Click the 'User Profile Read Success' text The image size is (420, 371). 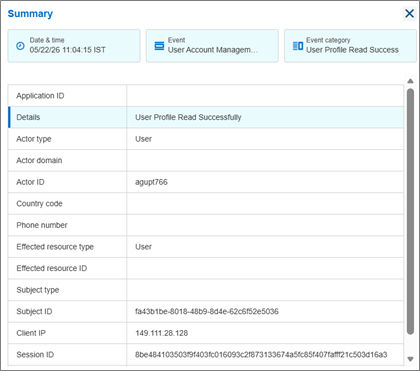[x=352, y=50]
